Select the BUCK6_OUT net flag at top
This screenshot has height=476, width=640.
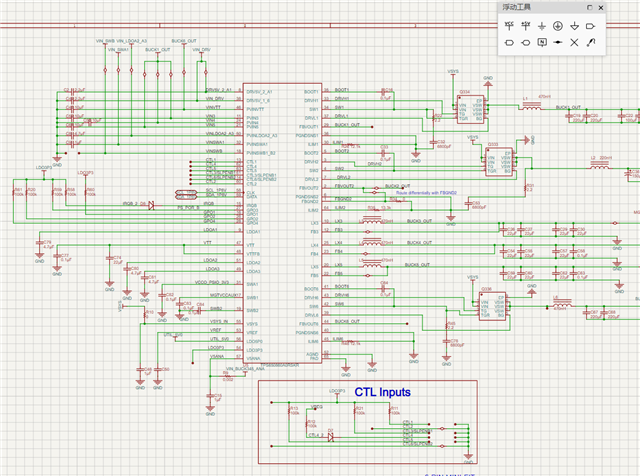click(x=184, y=41)
